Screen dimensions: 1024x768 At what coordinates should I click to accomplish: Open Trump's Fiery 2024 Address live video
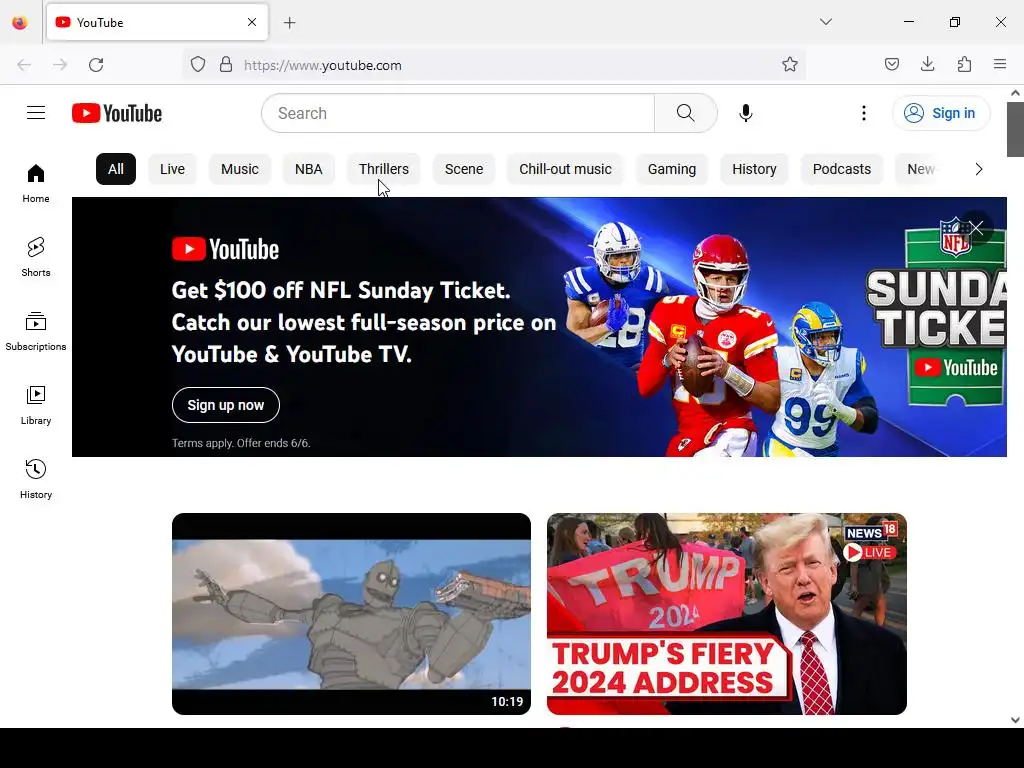pos(727,614)
